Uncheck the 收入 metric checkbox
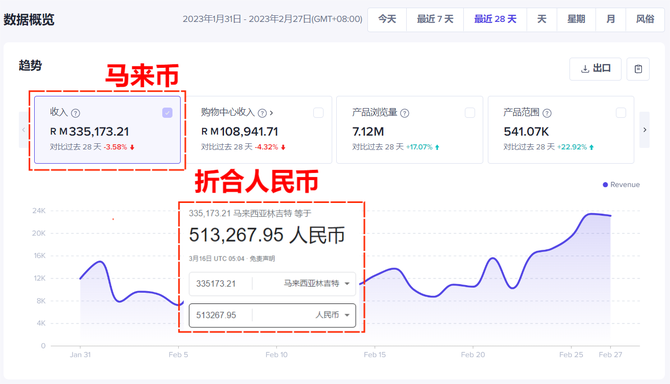The height and width of the screenshot is (384, 670). (x=167, y=113)
